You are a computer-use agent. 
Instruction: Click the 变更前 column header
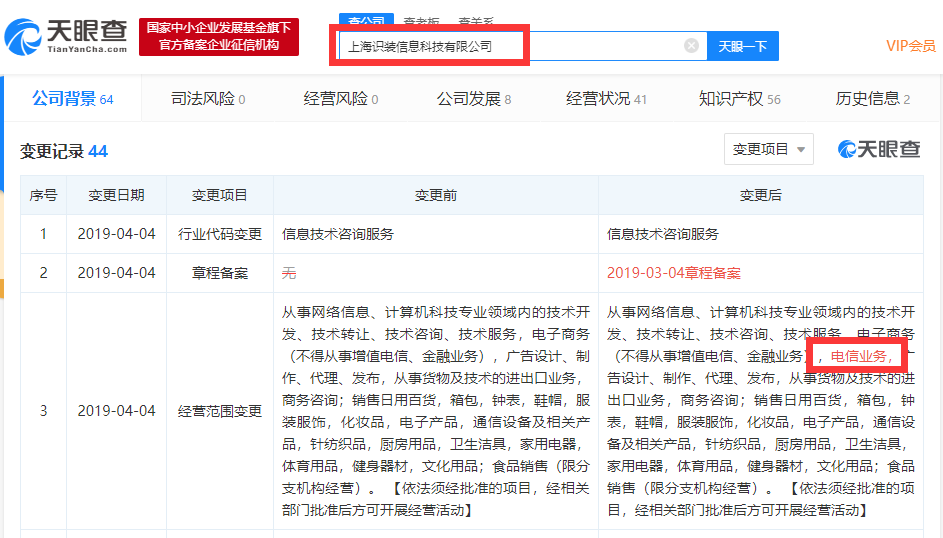coord(436,195)
